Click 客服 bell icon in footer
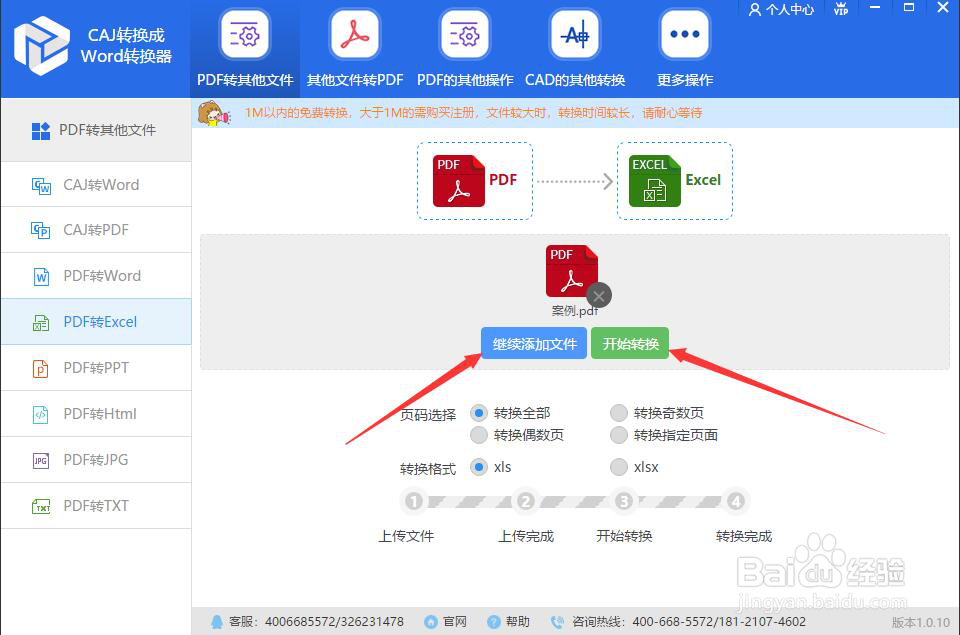 click(x=217, y=622)
